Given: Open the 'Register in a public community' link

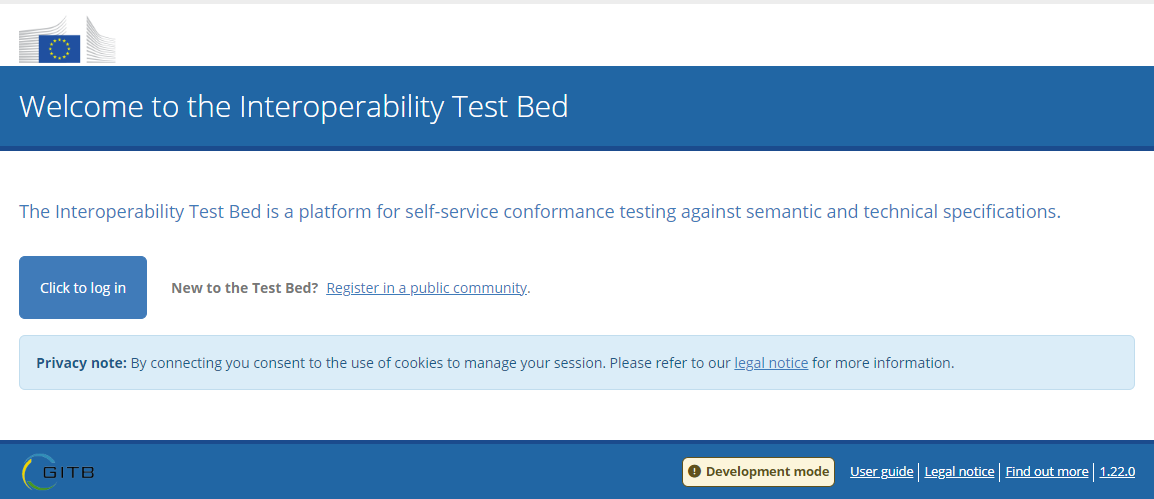Looking at the screenshot, I should point(426,288).
